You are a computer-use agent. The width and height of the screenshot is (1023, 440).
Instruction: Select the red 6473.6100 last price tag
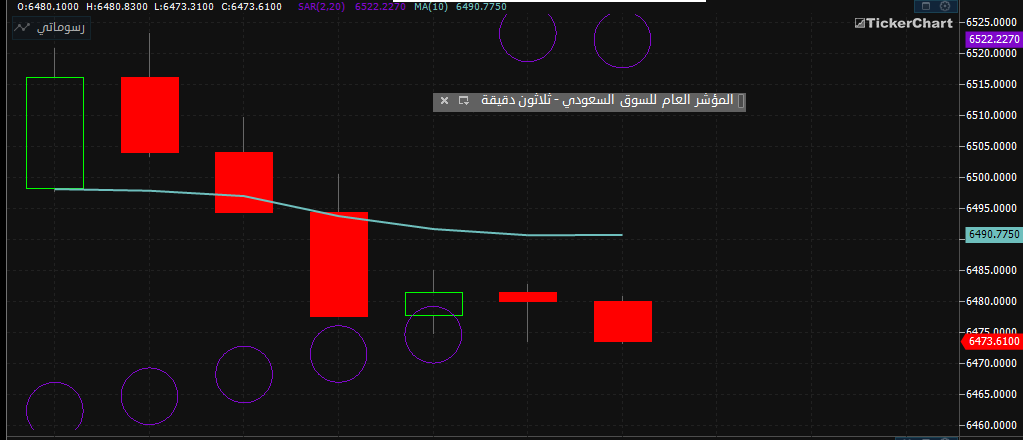(992, 341)
